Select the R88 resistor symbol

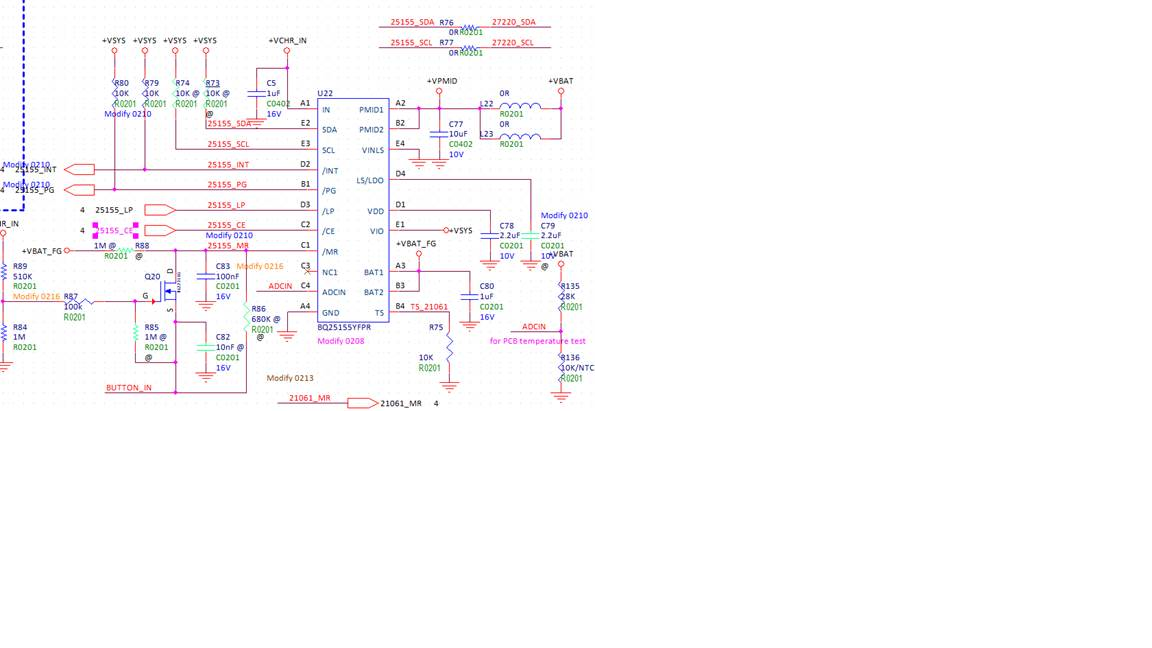coord(126,251)
